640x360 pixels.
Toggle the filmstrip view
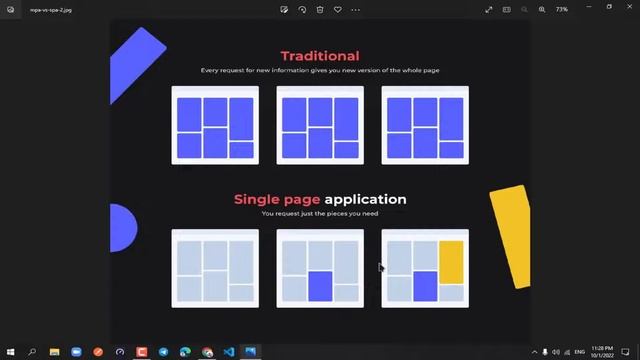pos(507,9)
